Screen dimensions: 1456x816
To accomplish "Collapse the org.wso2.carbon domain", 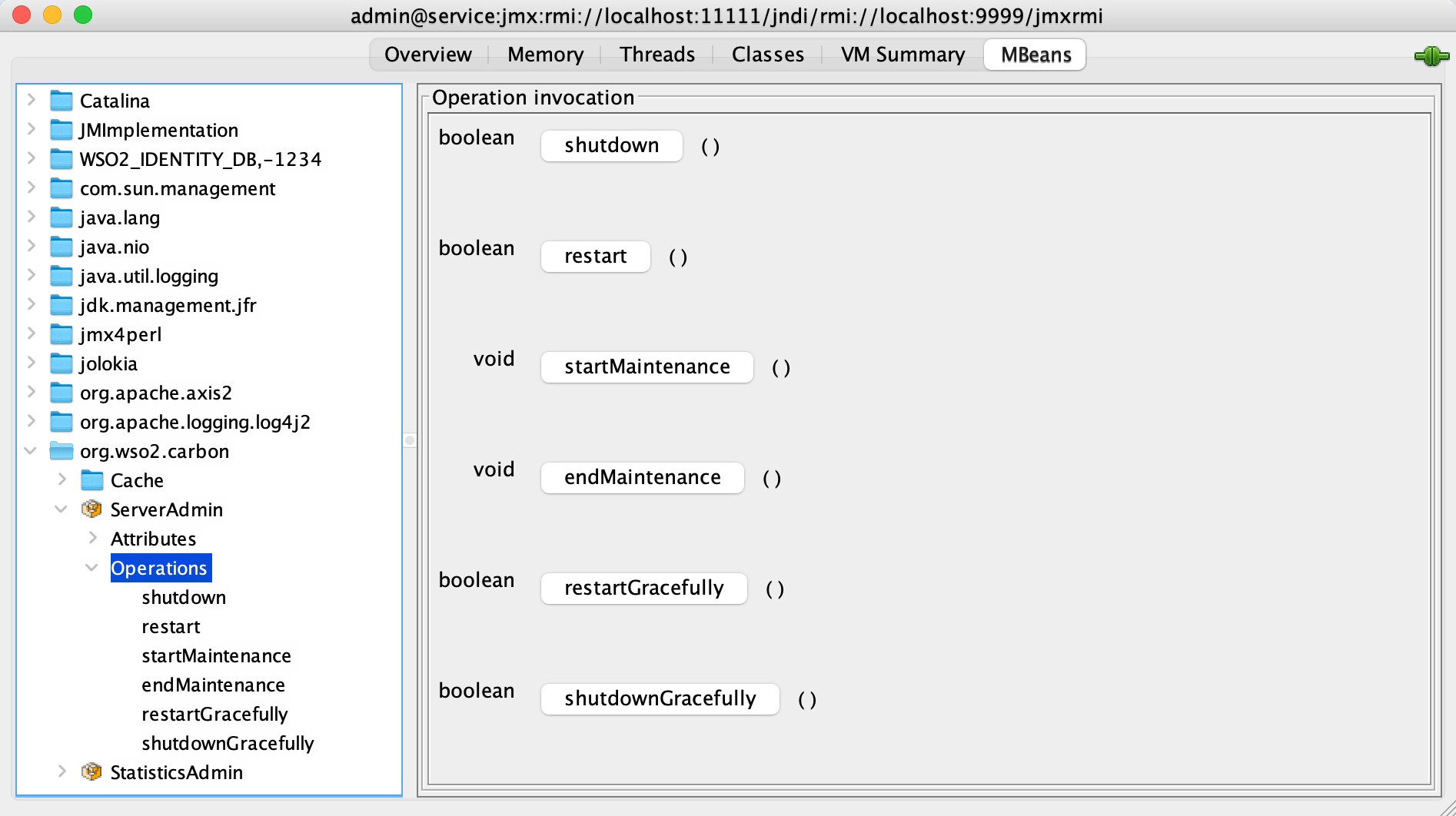I will (x=31, y=451).
